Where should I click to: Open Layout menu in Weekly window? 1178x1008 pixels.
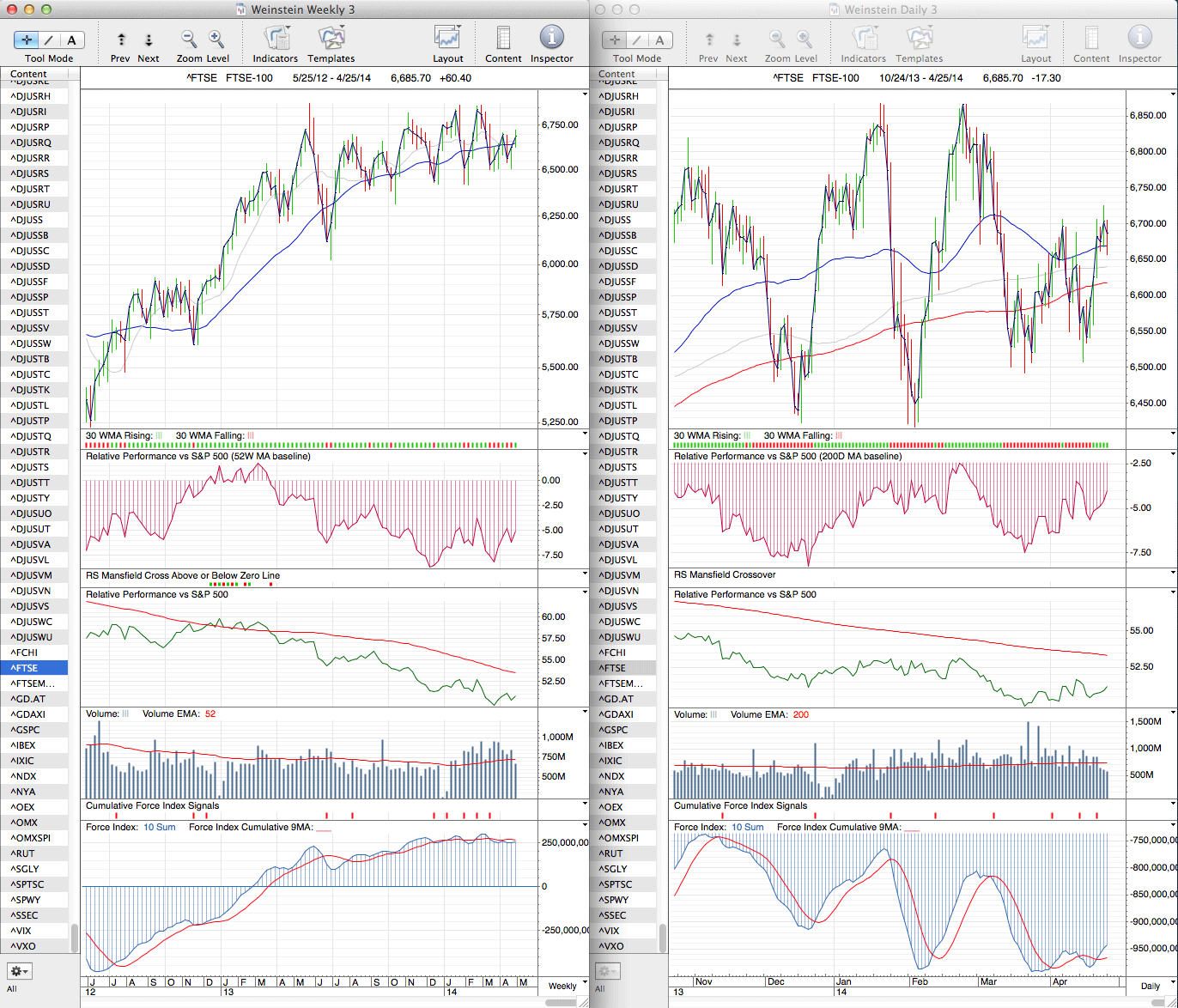(x=447, y=39)
